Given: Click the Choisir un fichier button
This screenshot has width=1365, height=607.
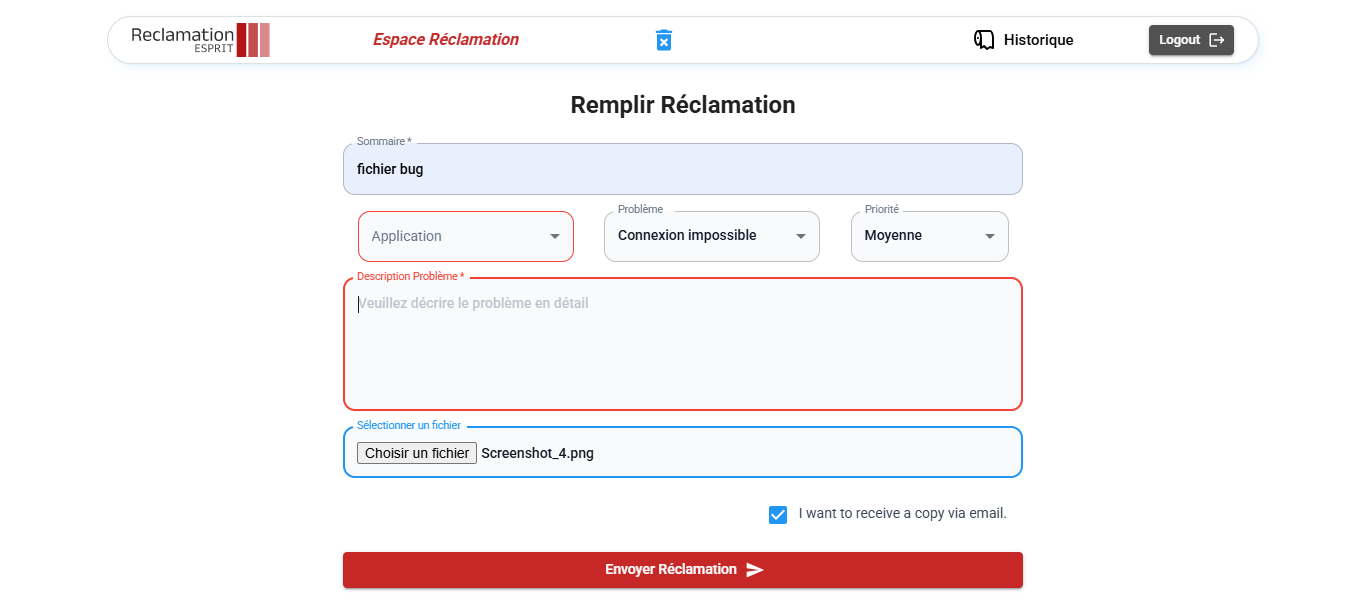Looking at the screenshot, I should 417,453.
